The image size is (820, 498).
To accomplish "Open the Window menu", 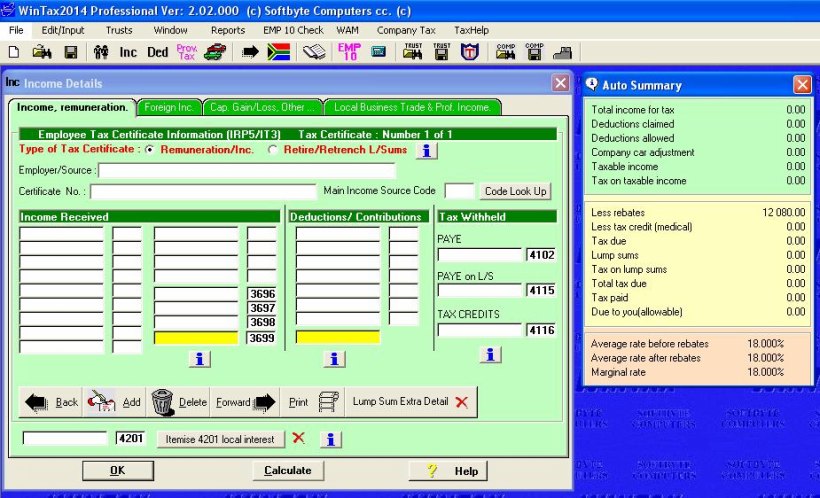I will tap(170, 30).
